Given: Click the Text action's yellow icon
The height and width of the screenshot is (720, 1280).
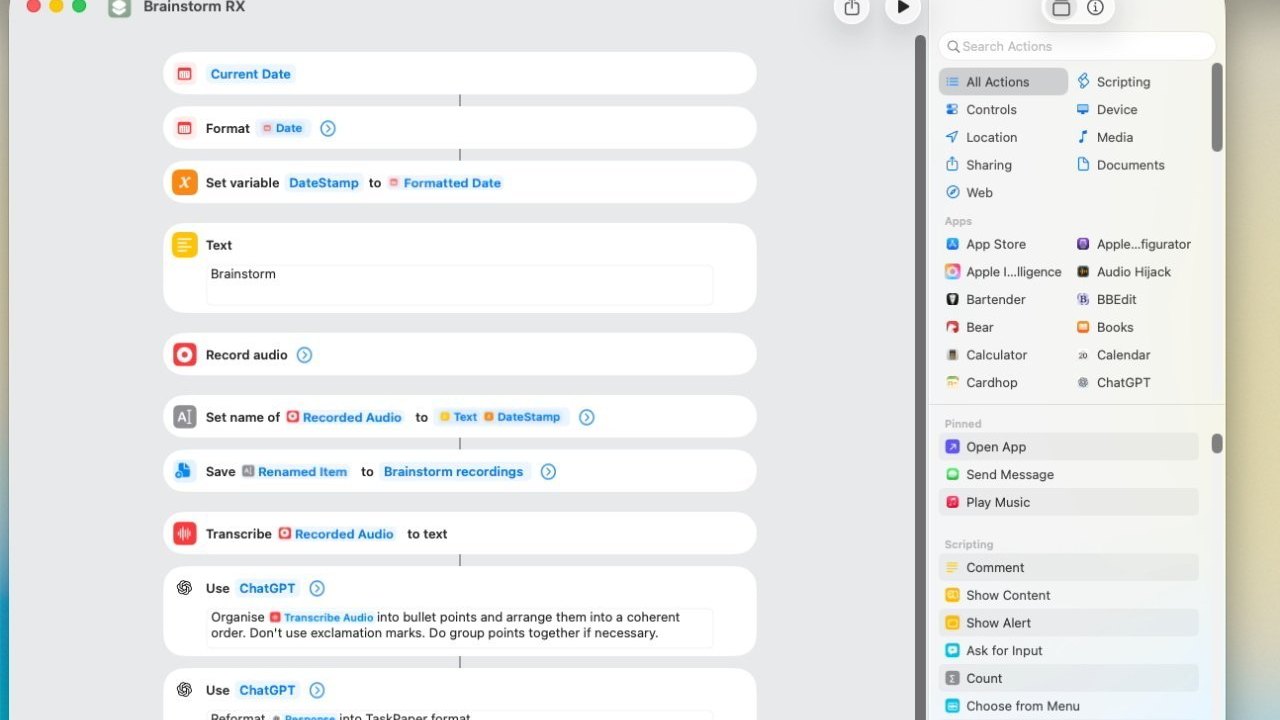Looking at the screenshot, I should point(184,245).
